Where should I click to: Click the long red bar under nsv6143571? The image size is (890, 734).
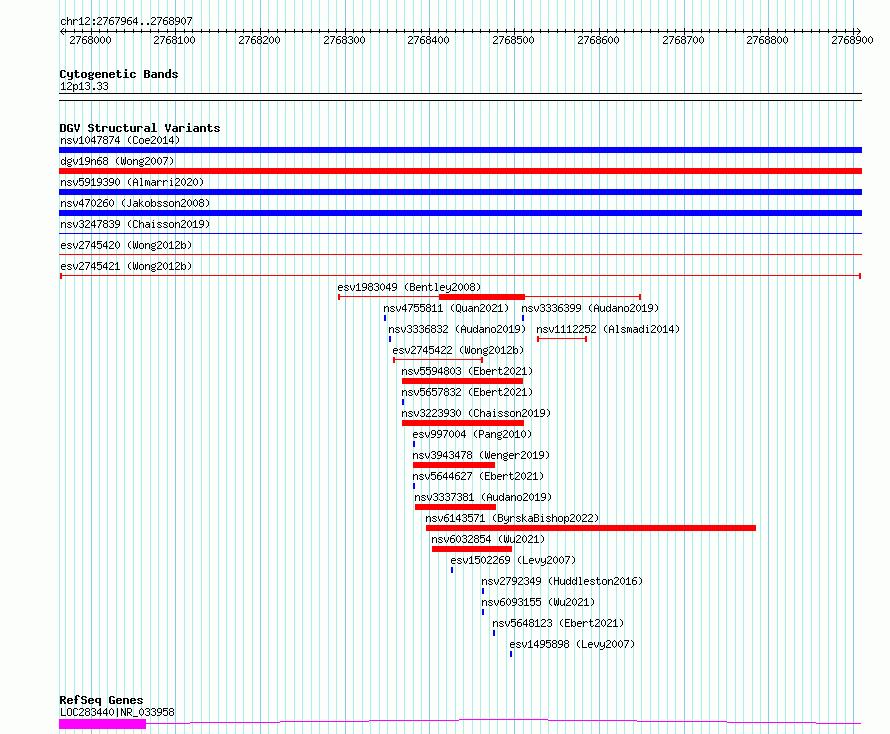point(591,528)
